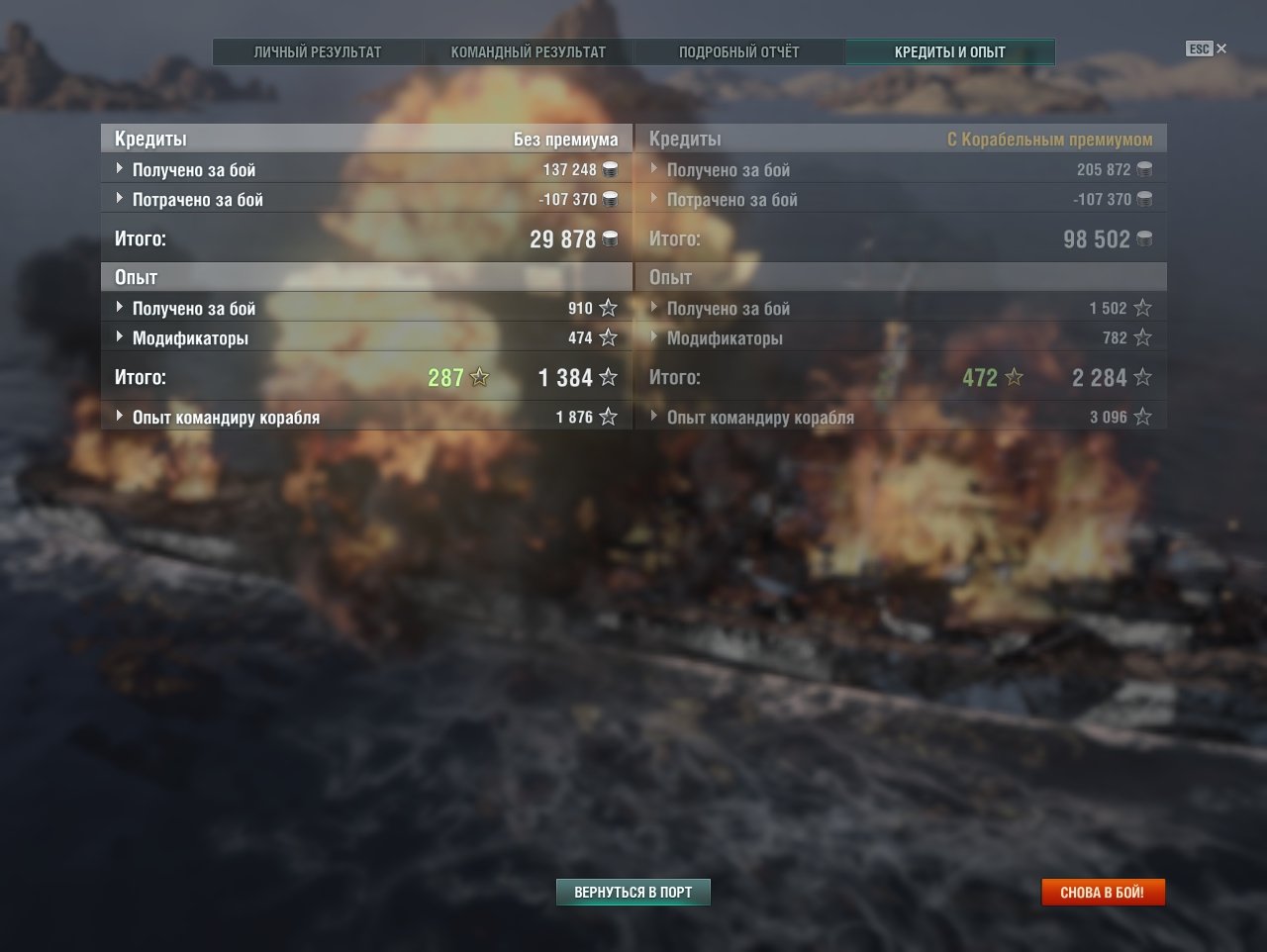Open the 'Личный результат' tab
The image size is (1267, 952).
click(x=318, y=51)
